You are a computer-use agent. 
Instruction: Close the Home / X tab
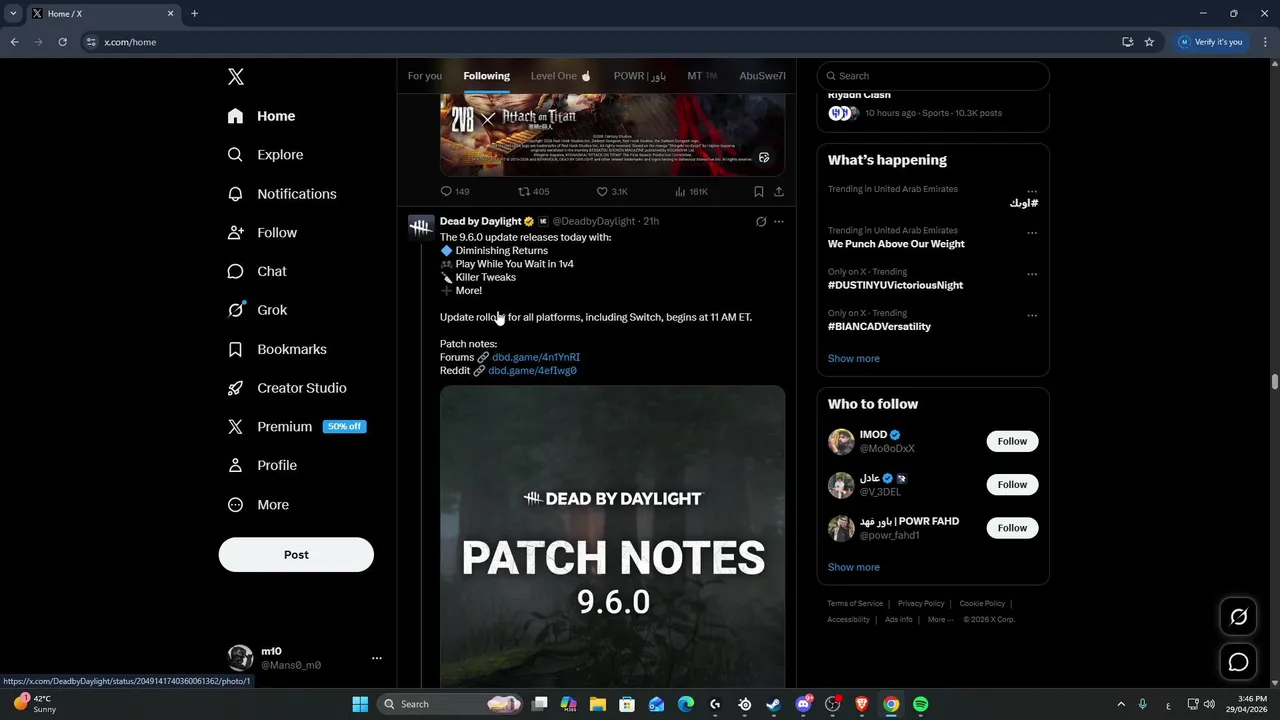170,14
